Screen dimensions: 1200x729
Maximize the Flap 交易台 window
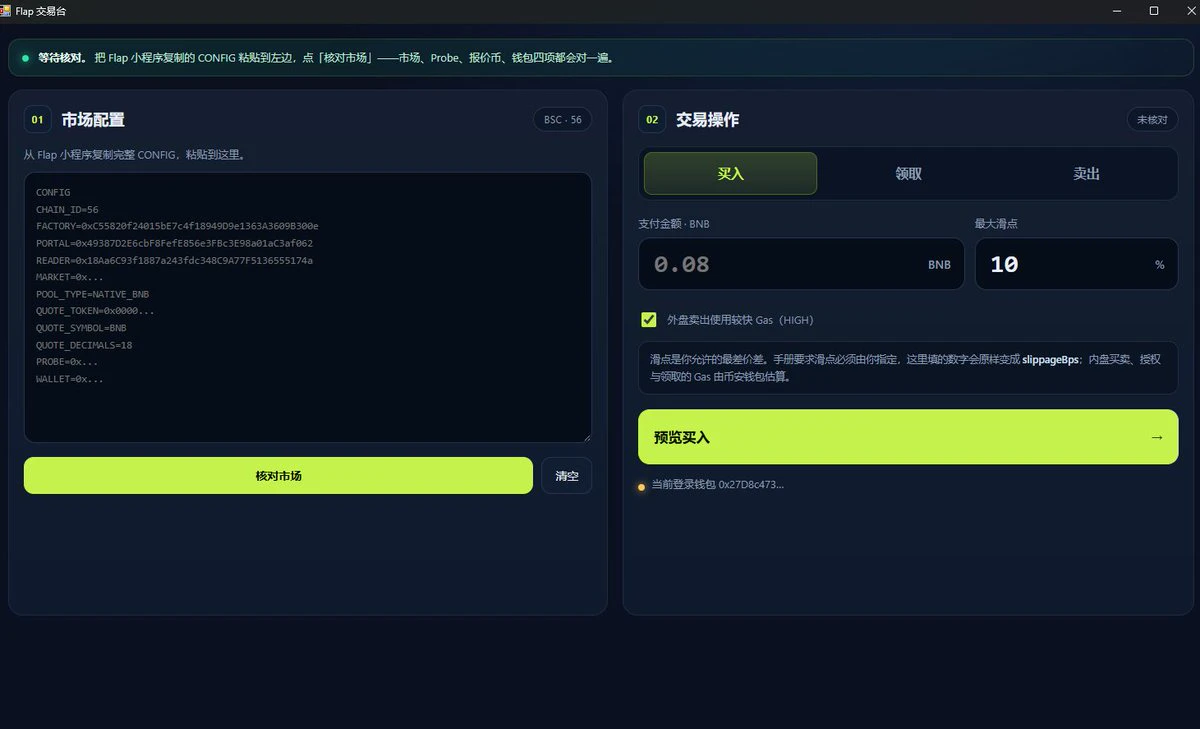click(1154, 10)
